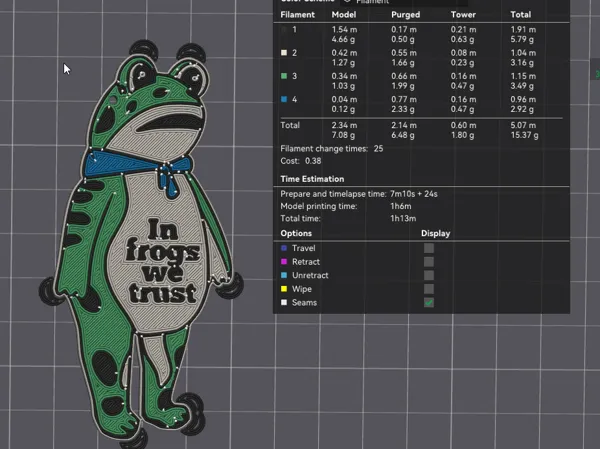Image resolution: width=600 pixels, height=449 pixels.
Task: Click the Options section header
Action: click(x=296, y=233)
